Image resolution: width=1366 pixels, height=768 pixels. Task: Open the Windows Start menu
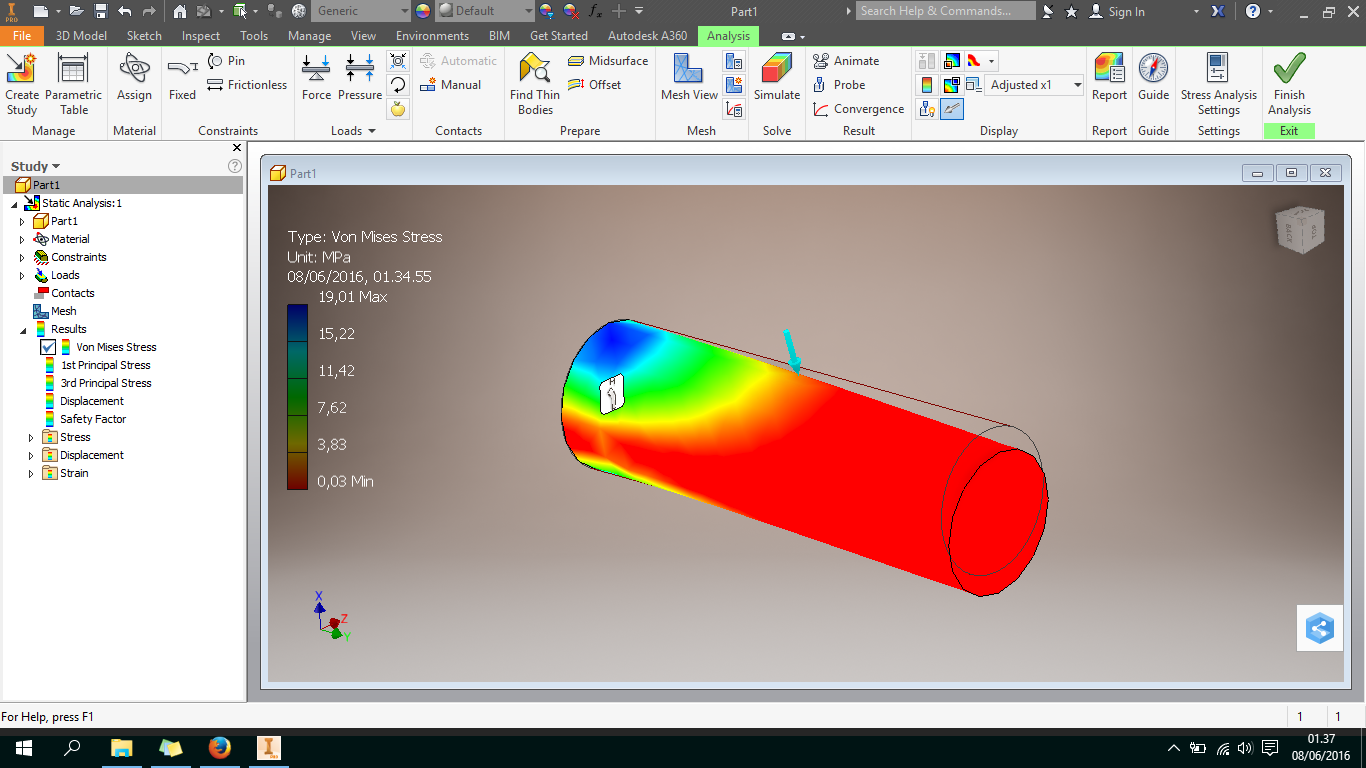(x=23, y=747)
